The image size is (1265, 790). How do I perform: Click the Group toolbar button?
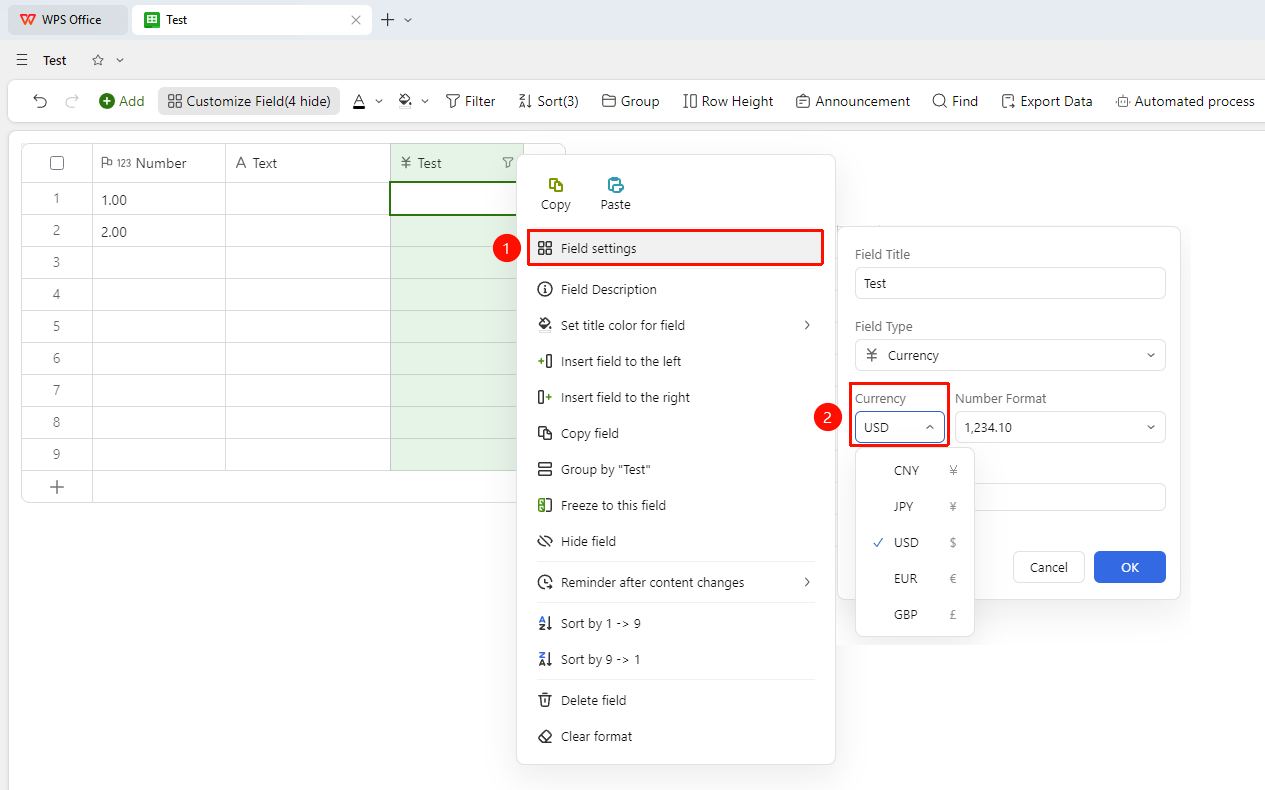click(630, 101)
